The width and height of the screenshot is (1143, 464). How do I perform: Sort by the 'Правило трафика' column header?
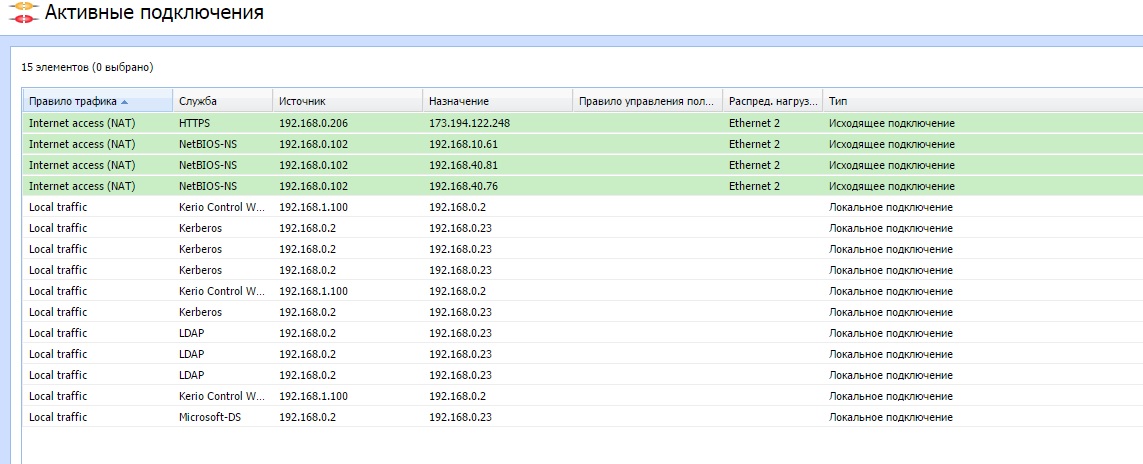point(98,101)
